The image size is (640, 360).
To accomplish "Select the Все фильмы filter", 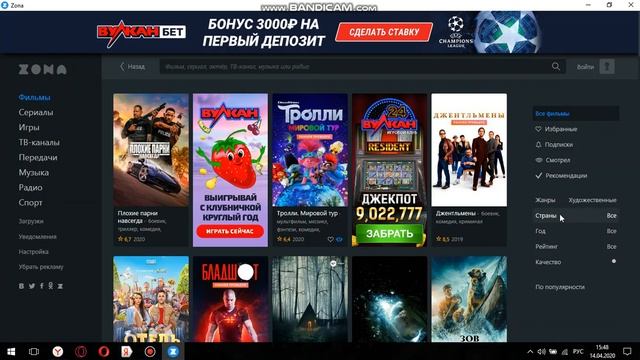I will [x=576, y=113].
